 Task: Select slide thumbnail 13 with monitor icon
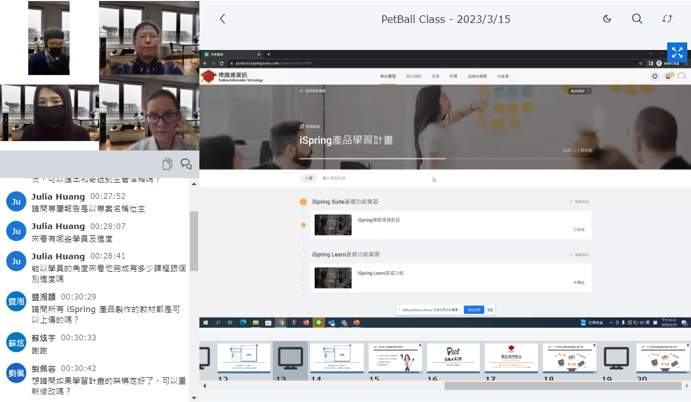(291, 358)
